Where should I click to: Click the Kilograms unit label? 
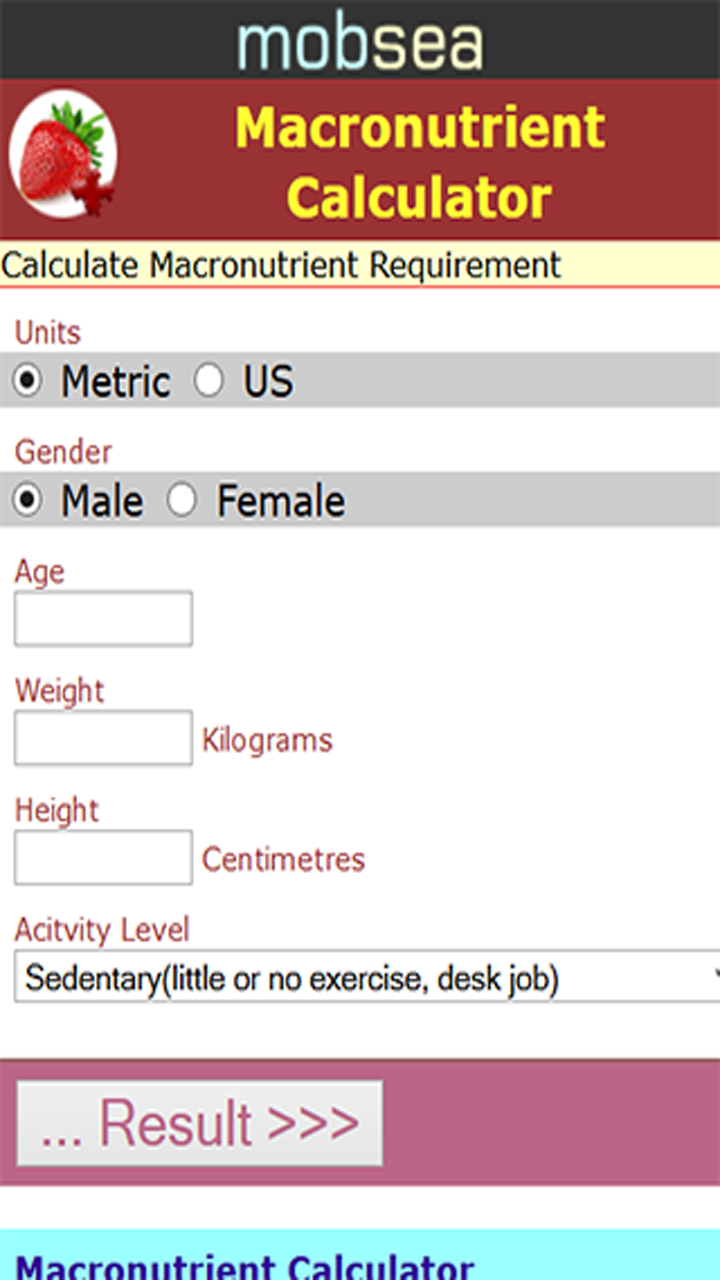click(266, 740)
